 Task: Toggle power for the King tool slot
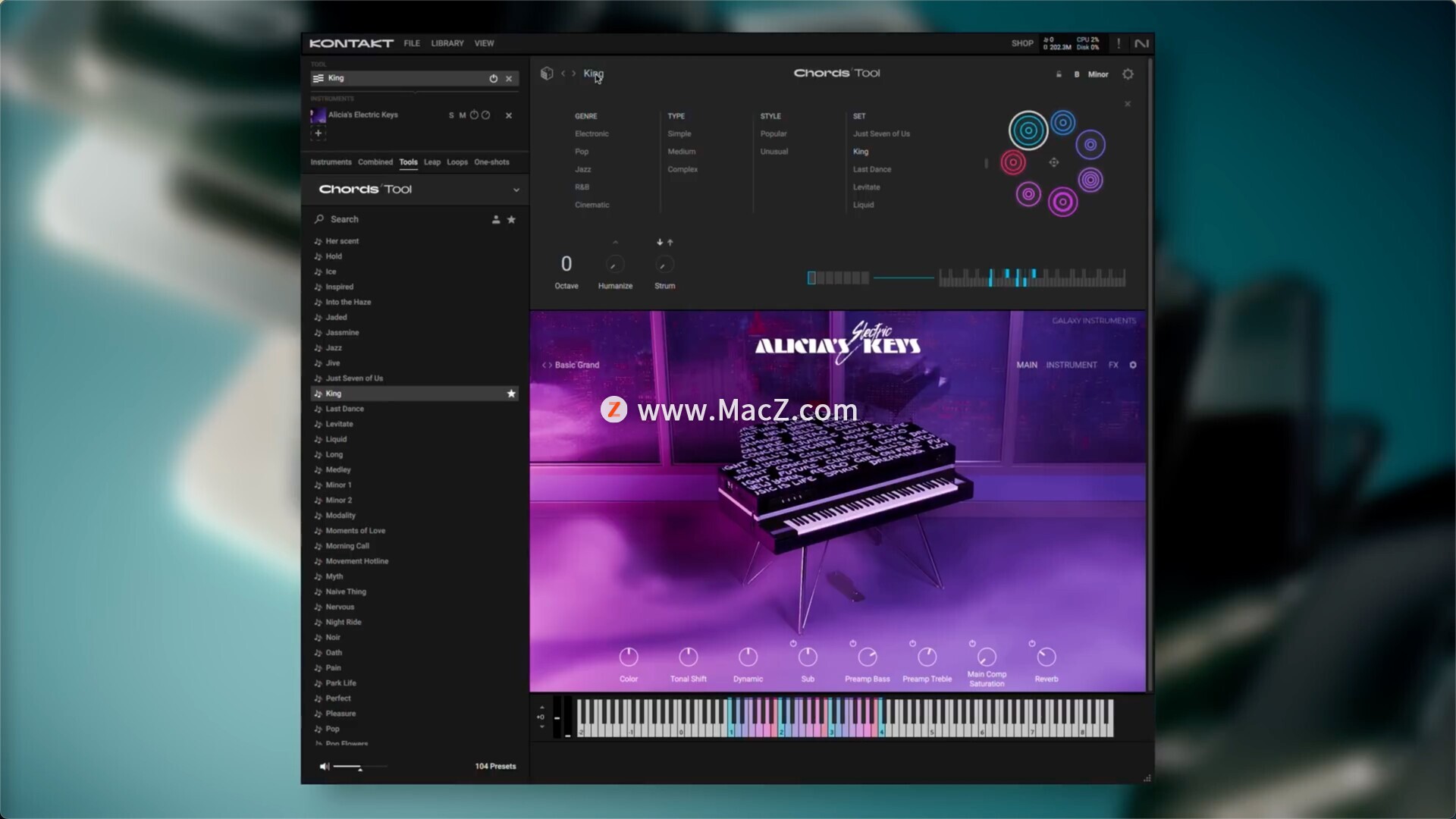coord(494,78)
